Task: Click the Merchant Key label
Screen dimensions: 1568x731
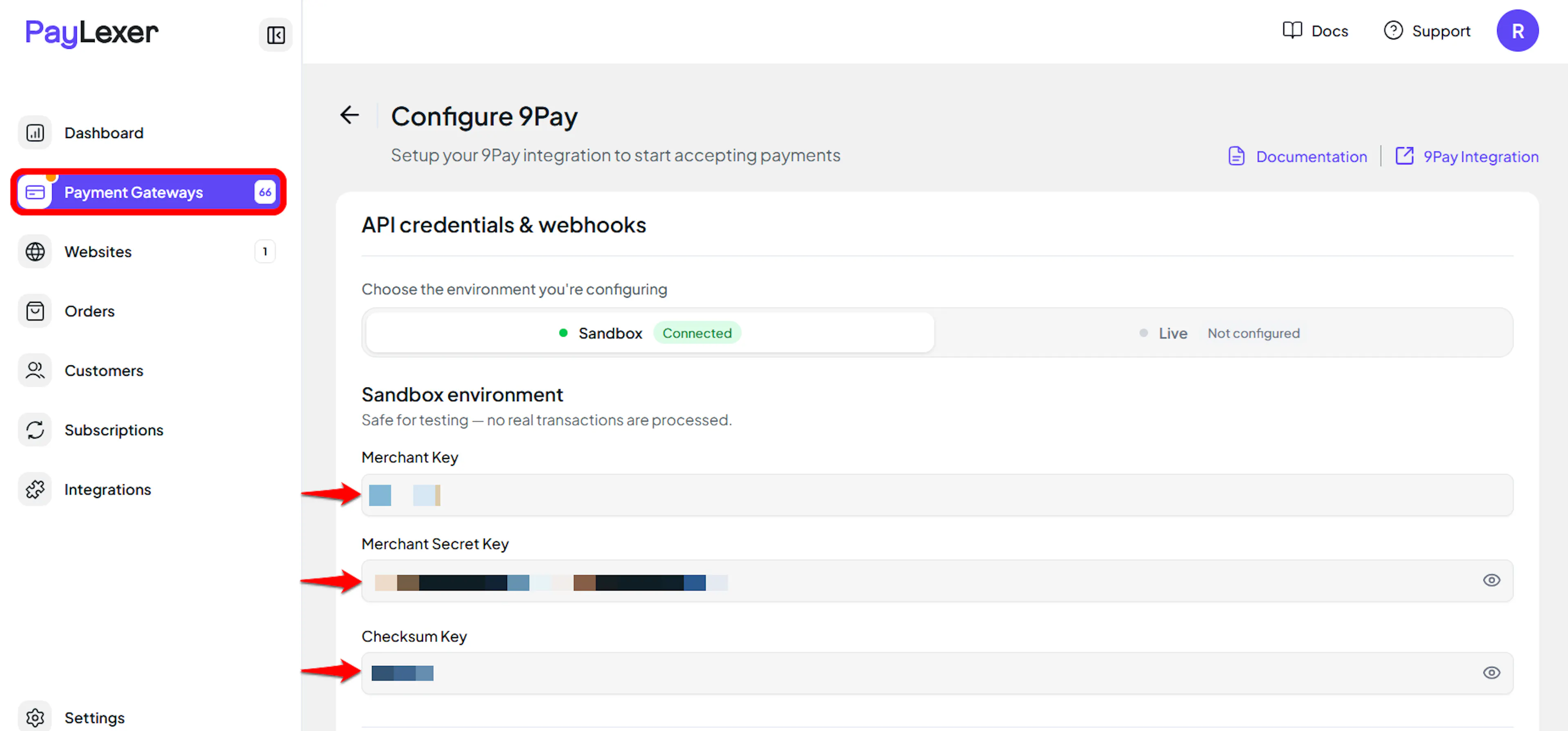Action: (x=410, y=458)
